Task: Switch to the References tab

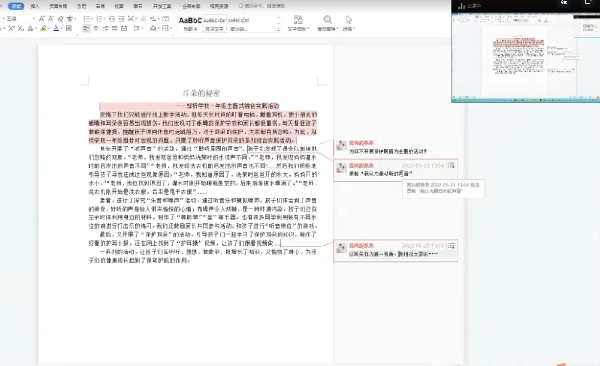Action: click(82, 6)
